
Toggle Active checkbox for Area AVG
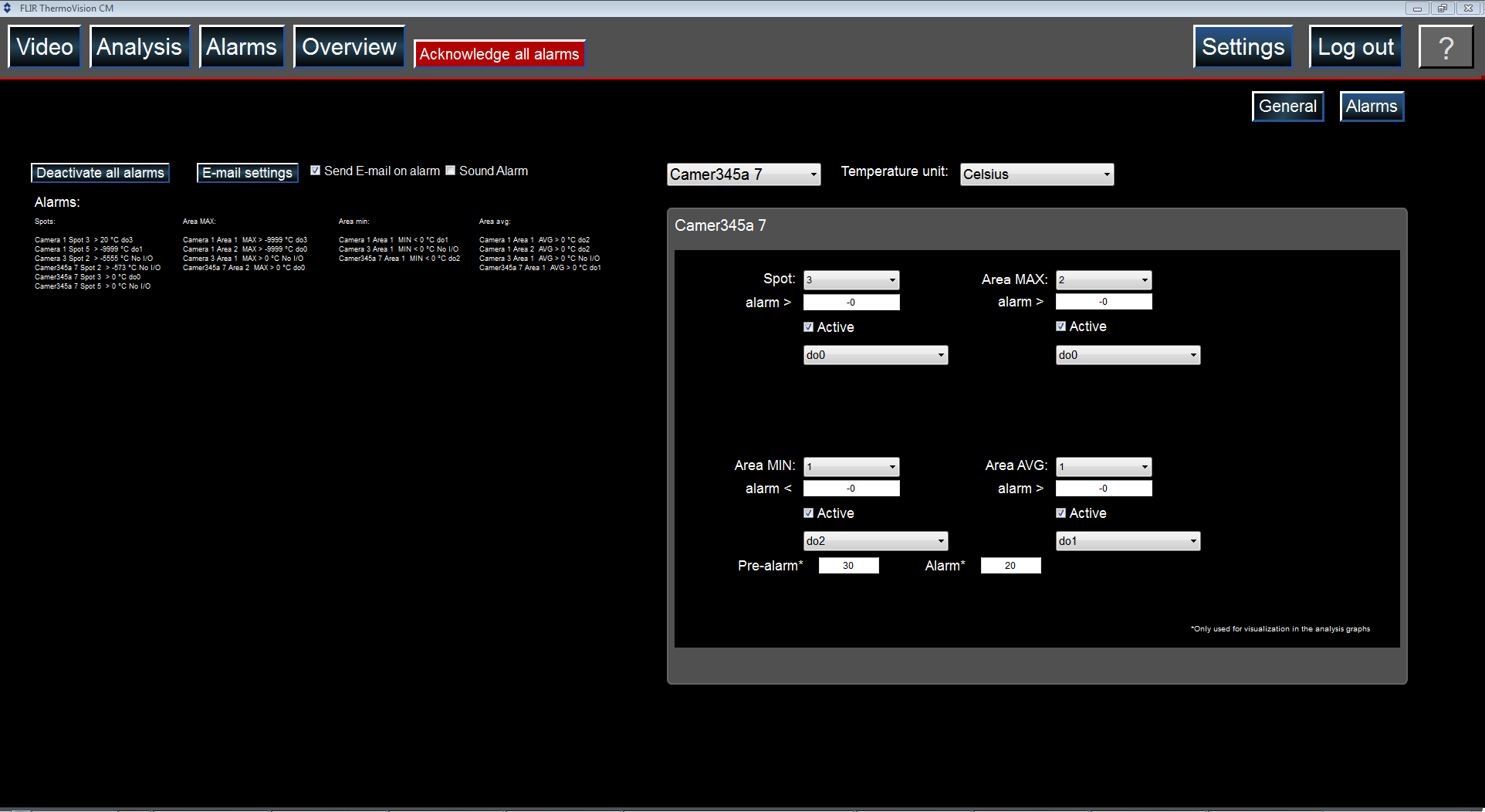point(1060,513)
